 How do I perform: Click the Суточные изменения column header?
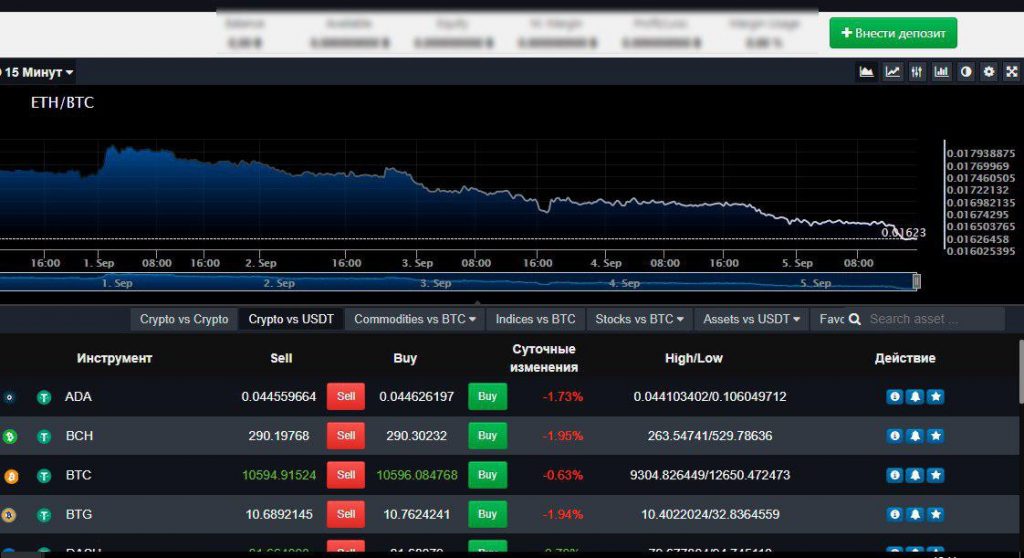543,358
